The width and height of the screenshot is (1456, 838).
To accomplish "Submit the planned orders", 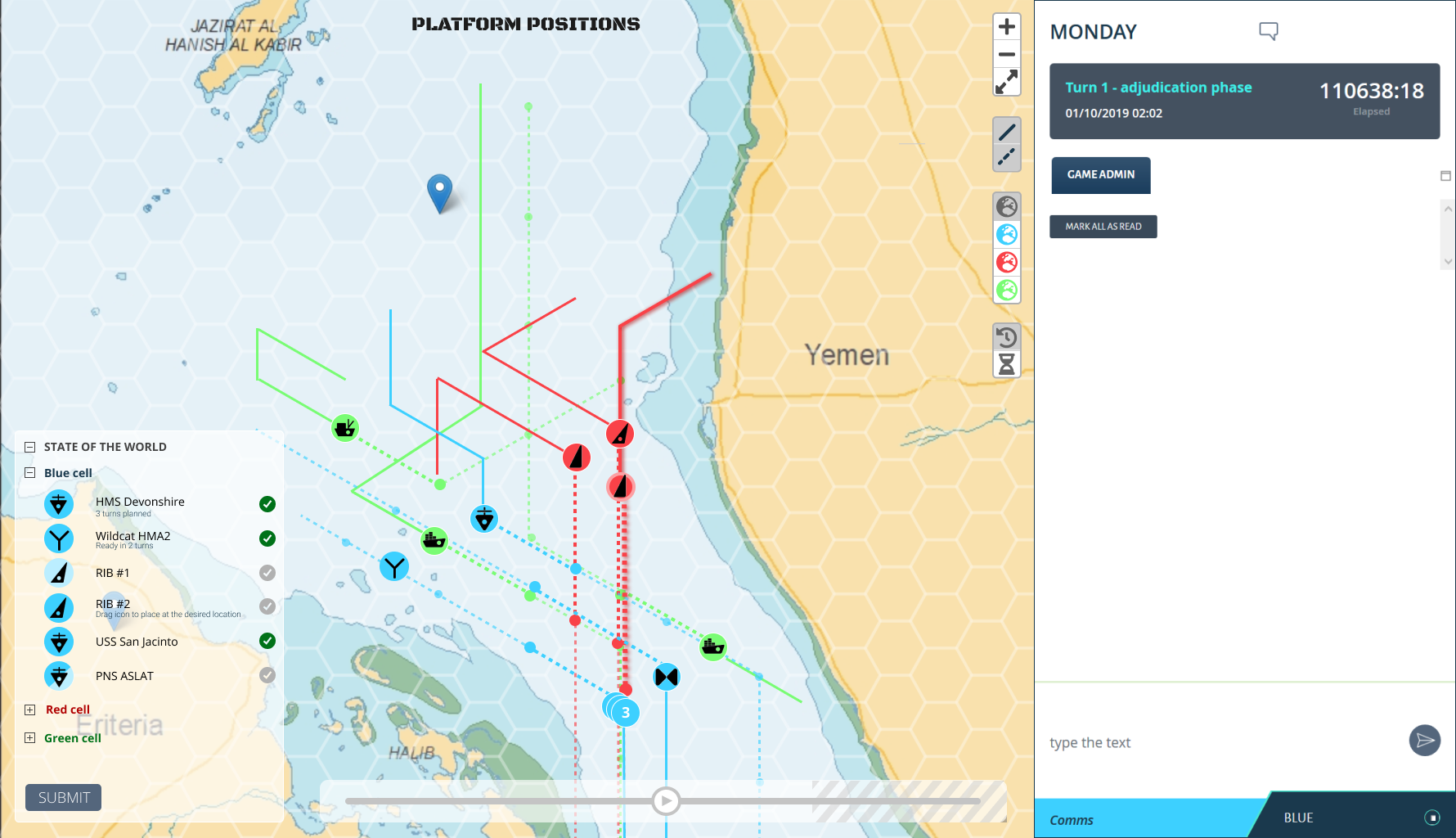I will [x=64, y=797].
